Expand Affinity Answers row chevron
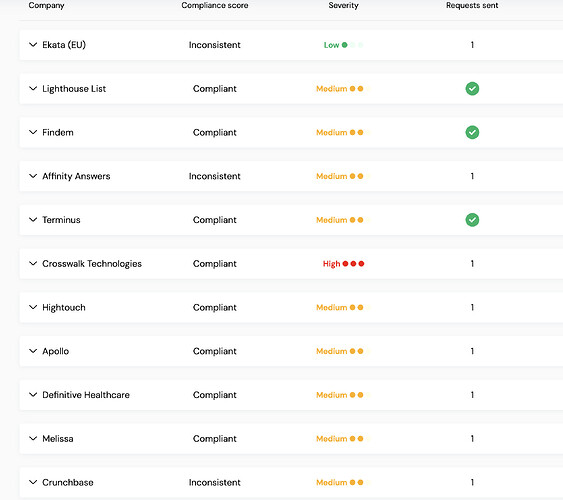563x500 pixels. click(x=33, y=176)
